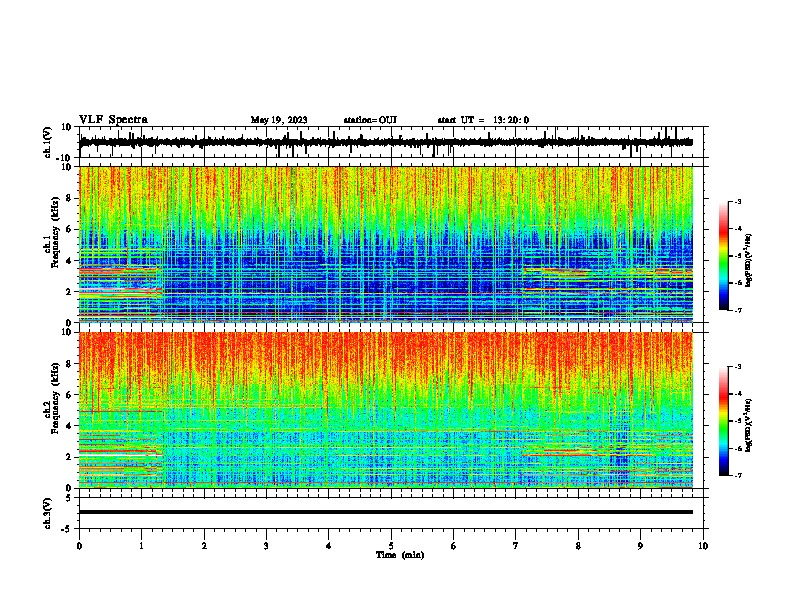Click the ch.1 color bar unit label

748,260
